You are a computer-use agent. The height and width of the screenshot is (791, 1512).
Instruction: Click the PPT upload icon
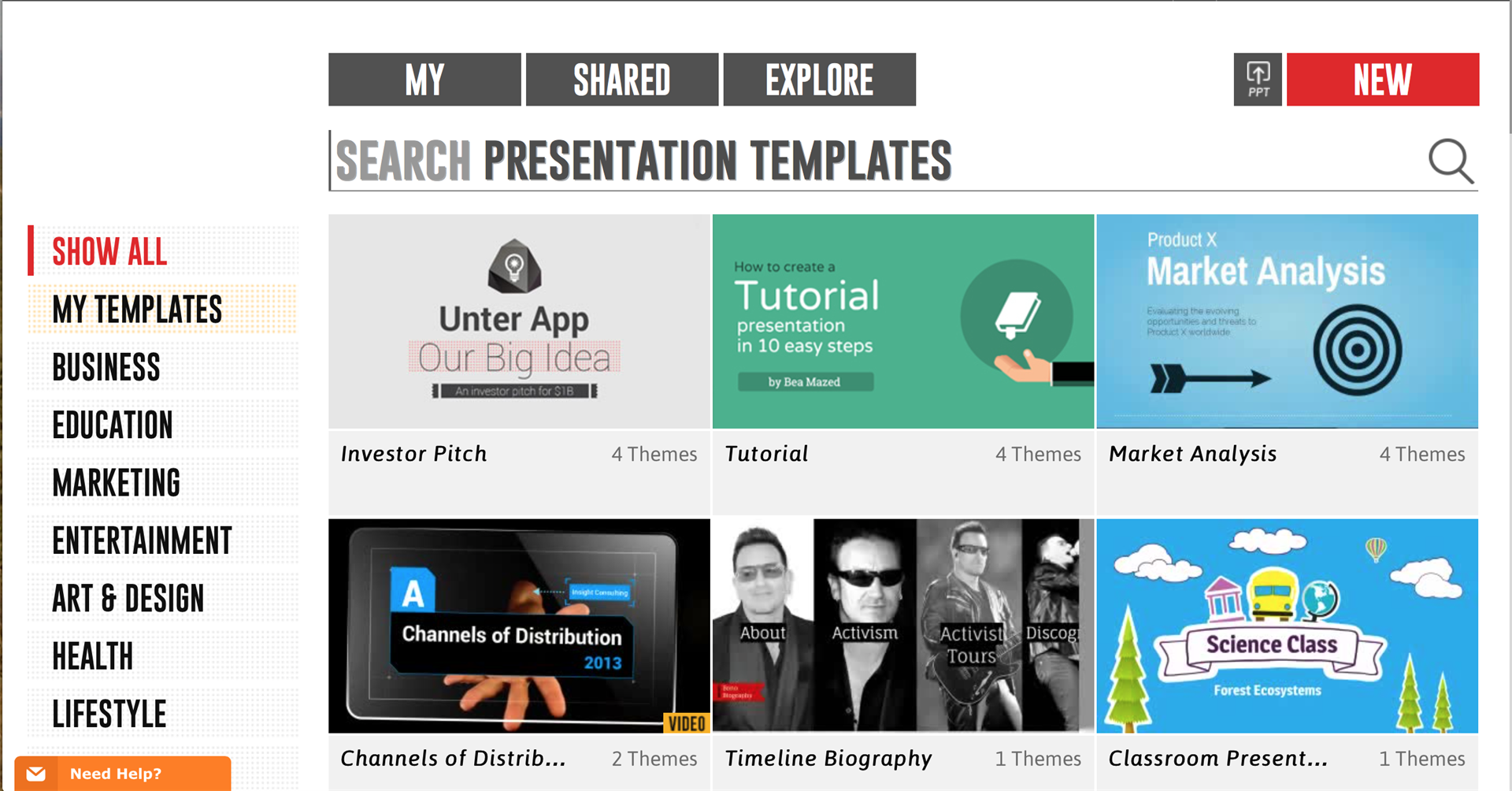point(1258,80)
